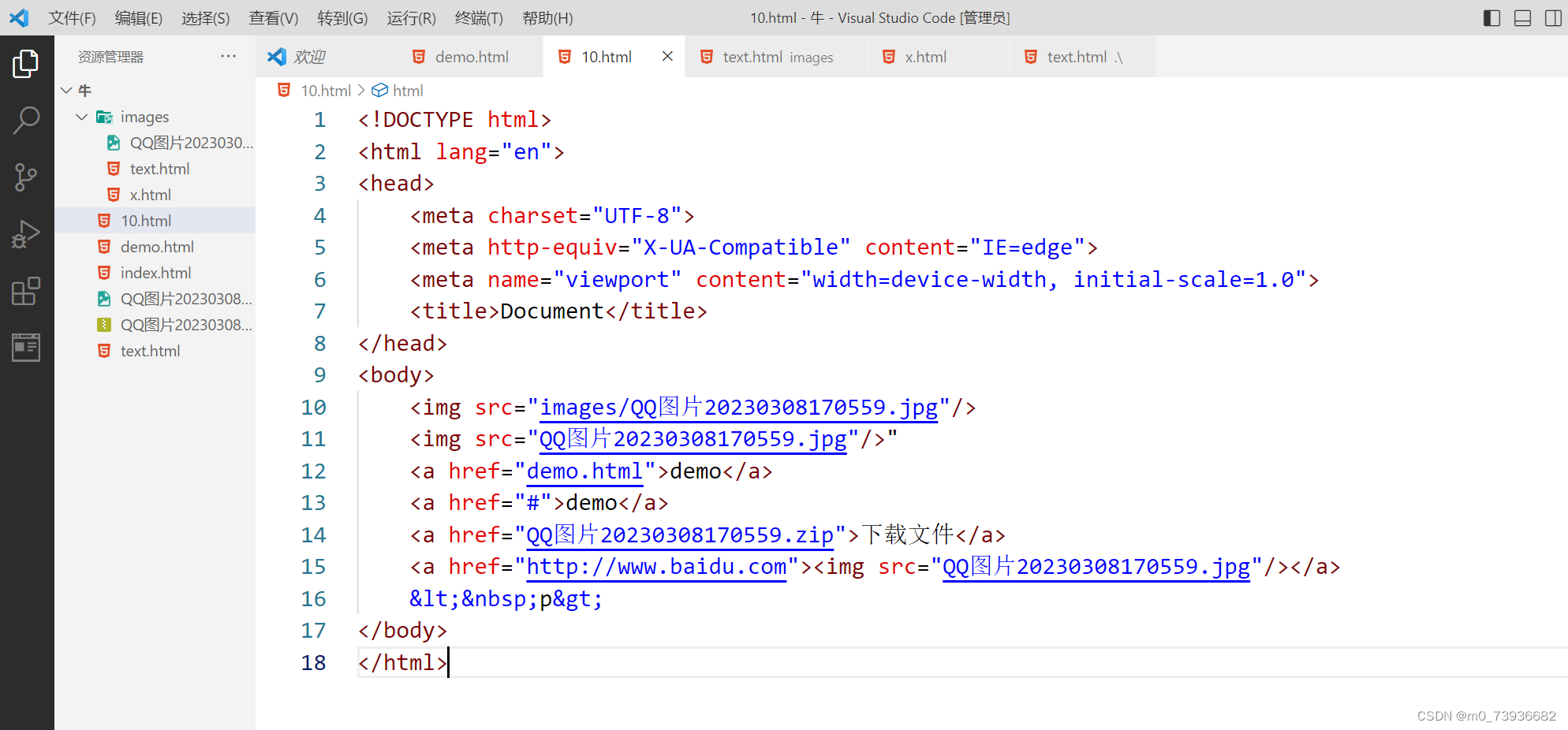Open the Extensions view icon

click(26, 291)
